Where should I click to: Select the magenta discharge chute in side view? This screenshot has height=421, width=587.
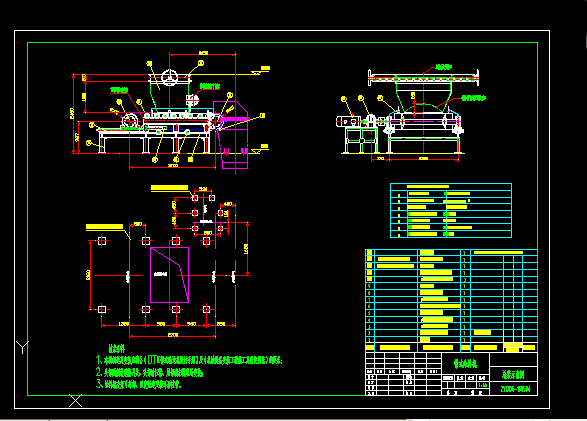pyautogui.click(x=232, y=135)
